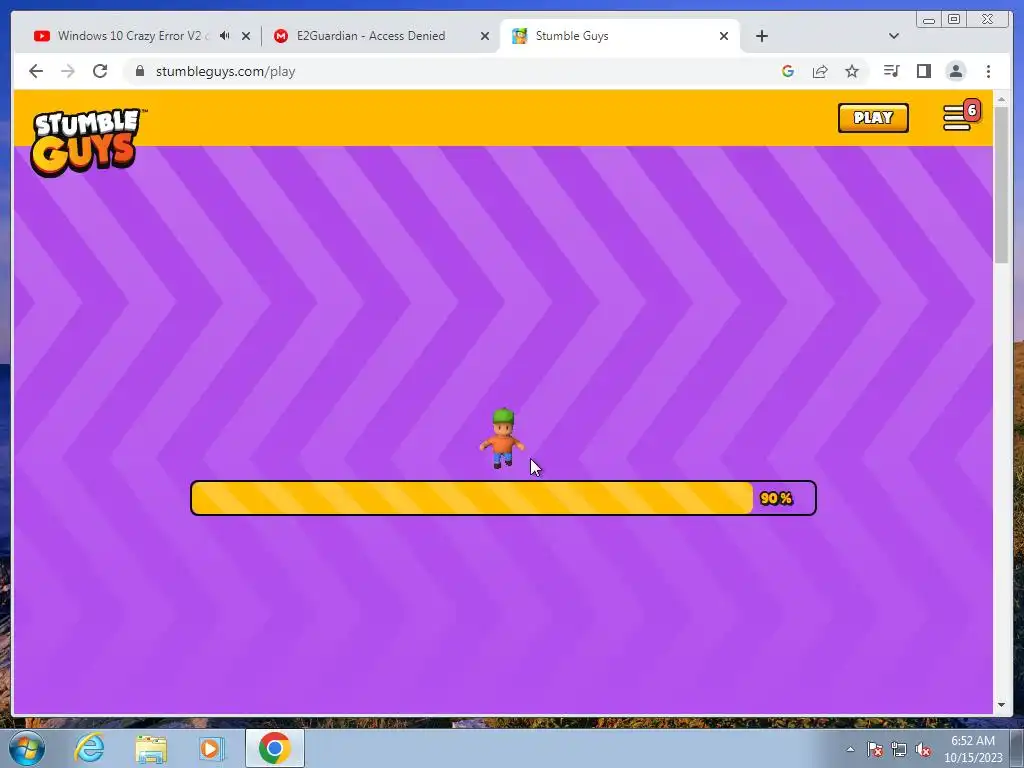Click the vertical scrollbar thumb

click(1001, 185)
